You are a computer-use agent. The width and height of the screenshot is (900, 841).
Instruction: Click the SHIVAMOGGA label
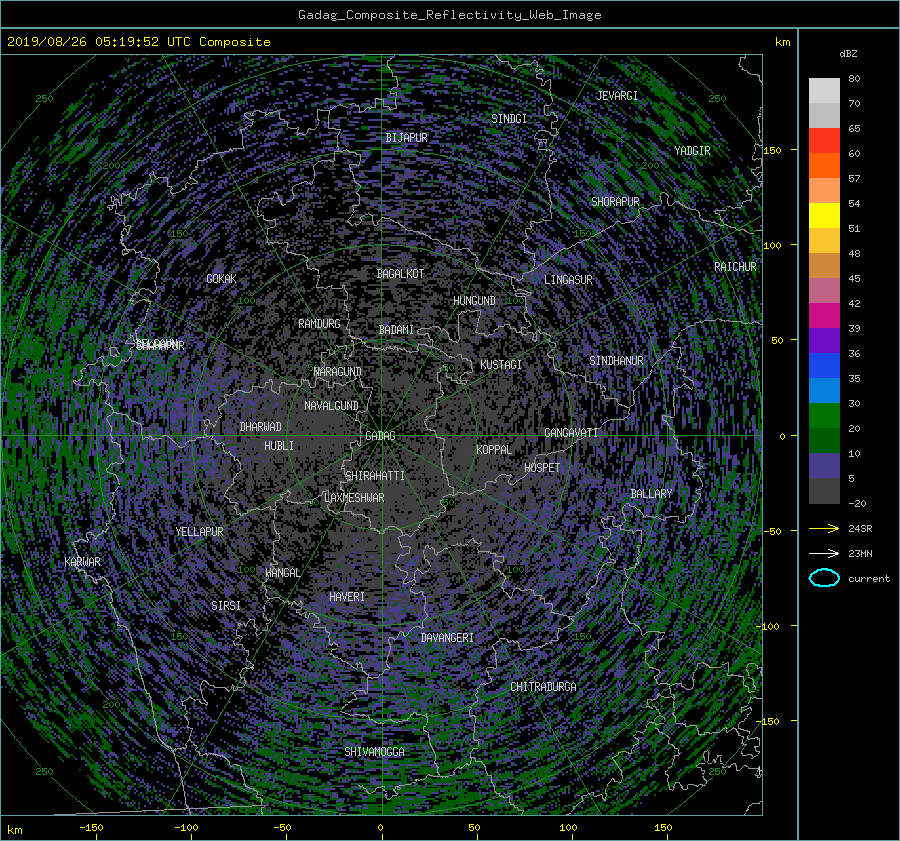(374, 752)
